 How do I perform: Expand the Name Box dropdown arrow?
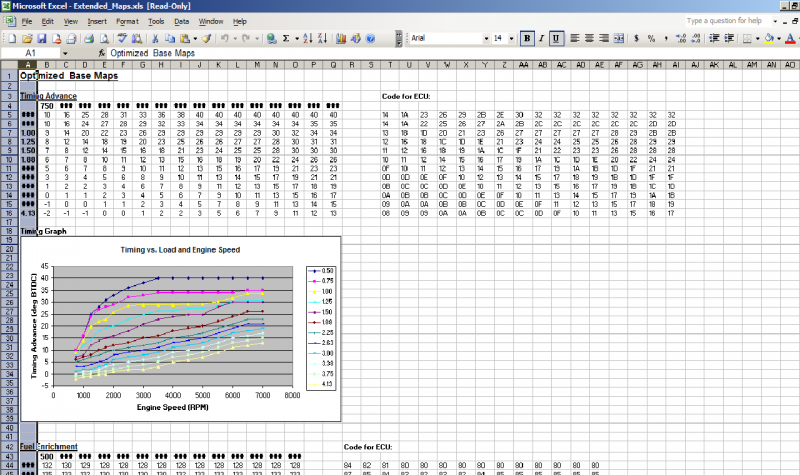(65, 53)
